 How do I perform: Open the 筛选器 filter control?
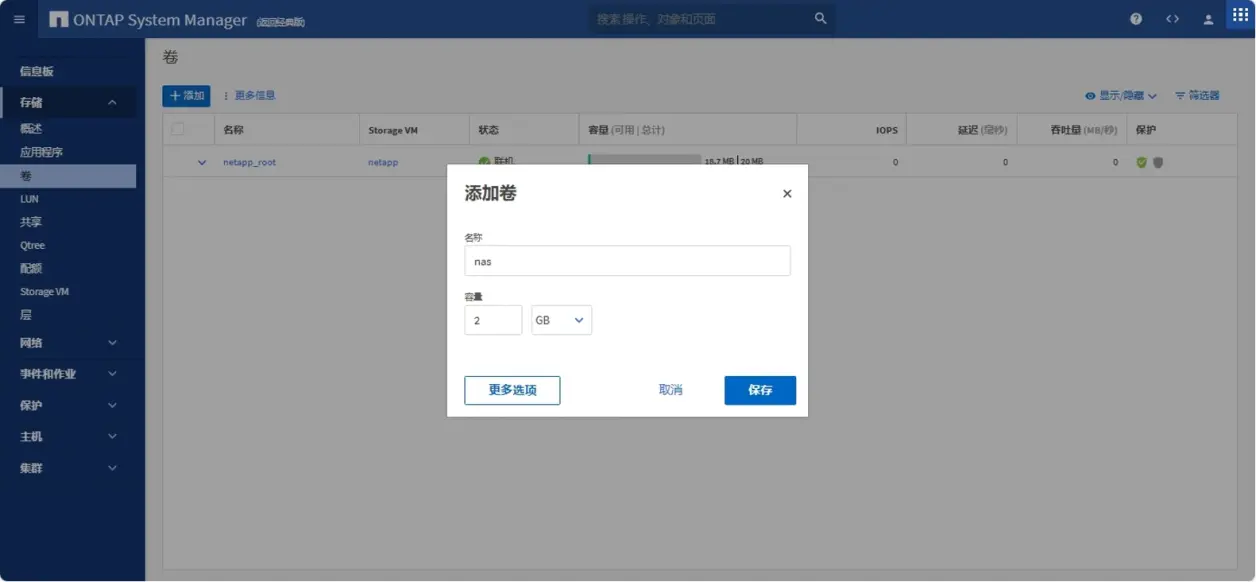[1197, 96]
